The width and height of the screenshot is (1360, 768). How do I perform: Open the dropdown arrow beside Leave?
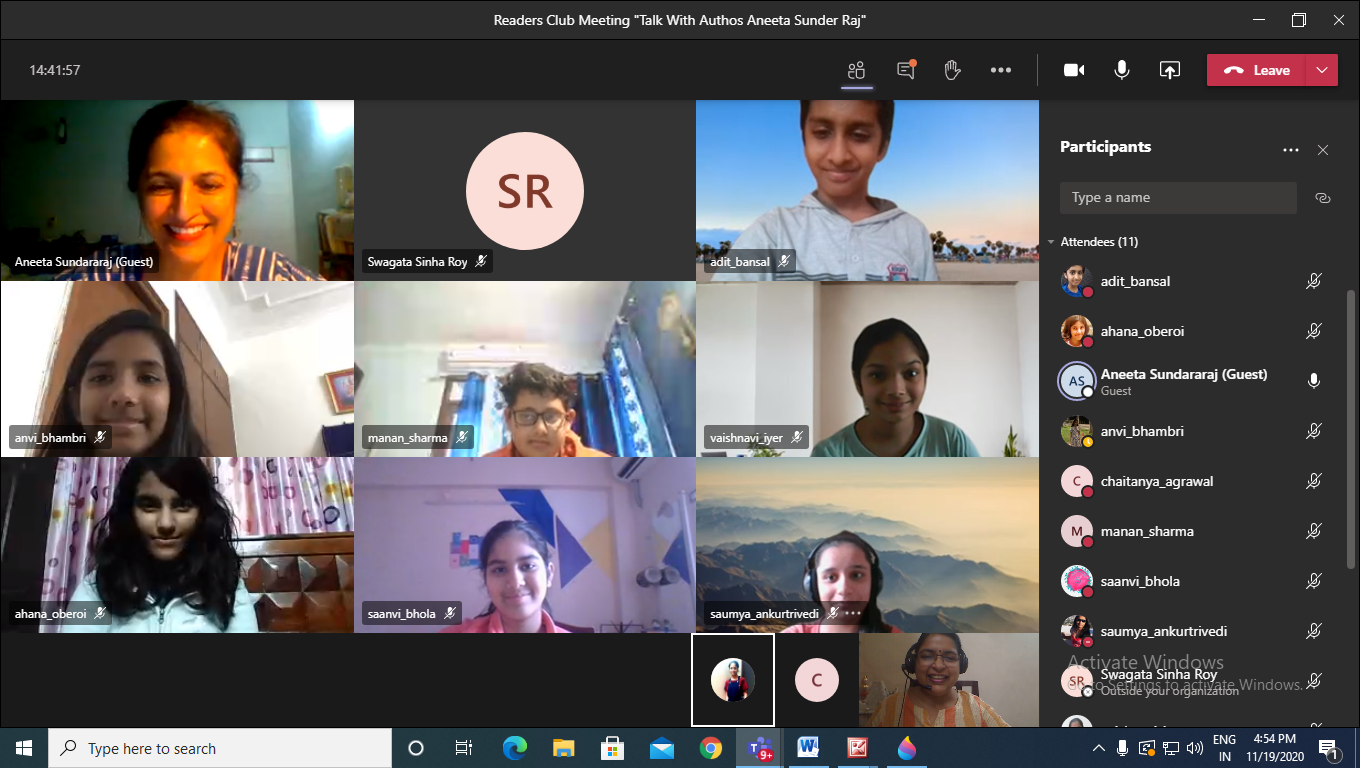click(x=1322, y=70)
